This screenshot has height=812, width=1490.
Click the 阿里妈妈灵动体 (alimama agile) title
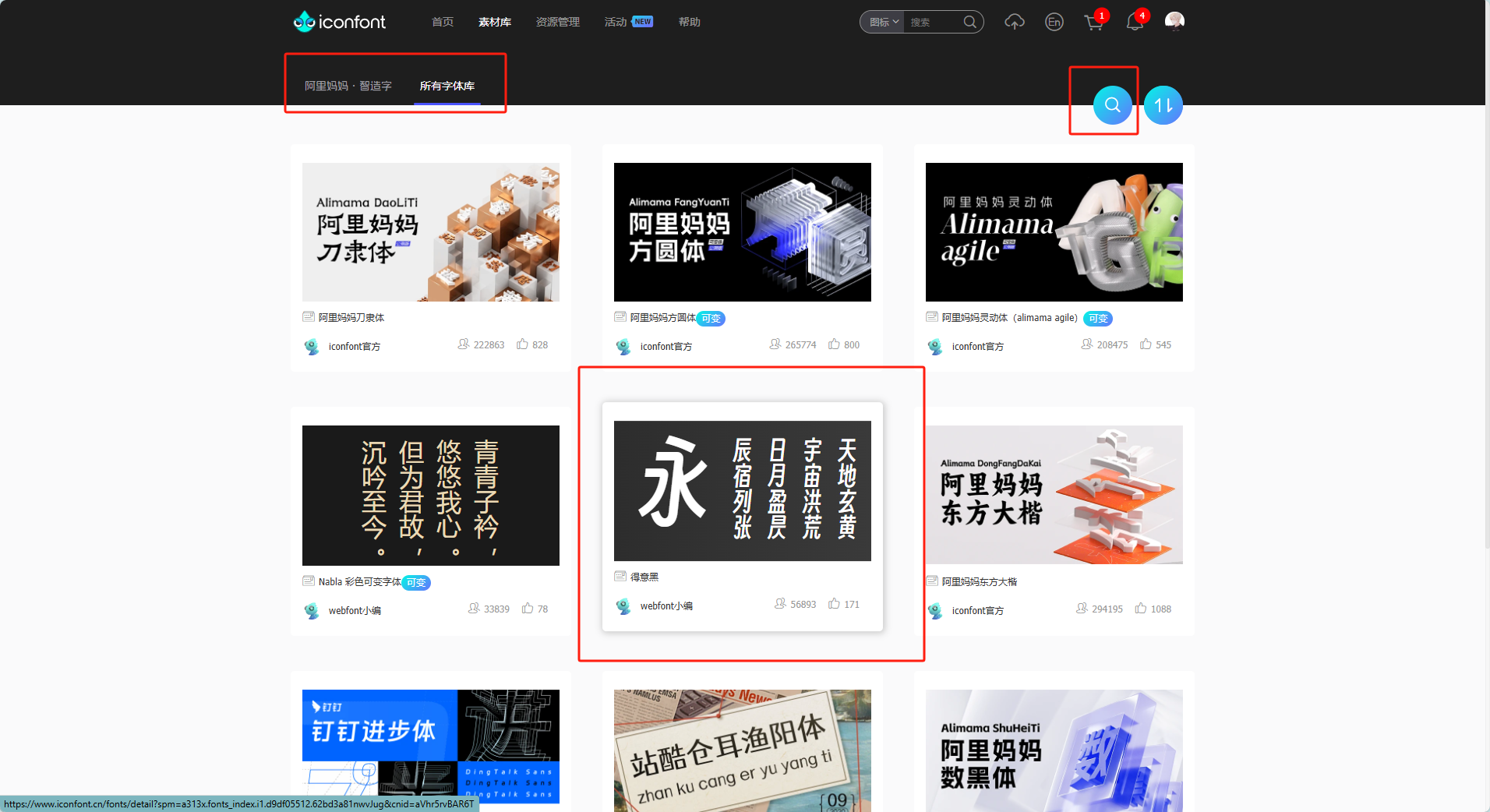[x=1010, y=318]
